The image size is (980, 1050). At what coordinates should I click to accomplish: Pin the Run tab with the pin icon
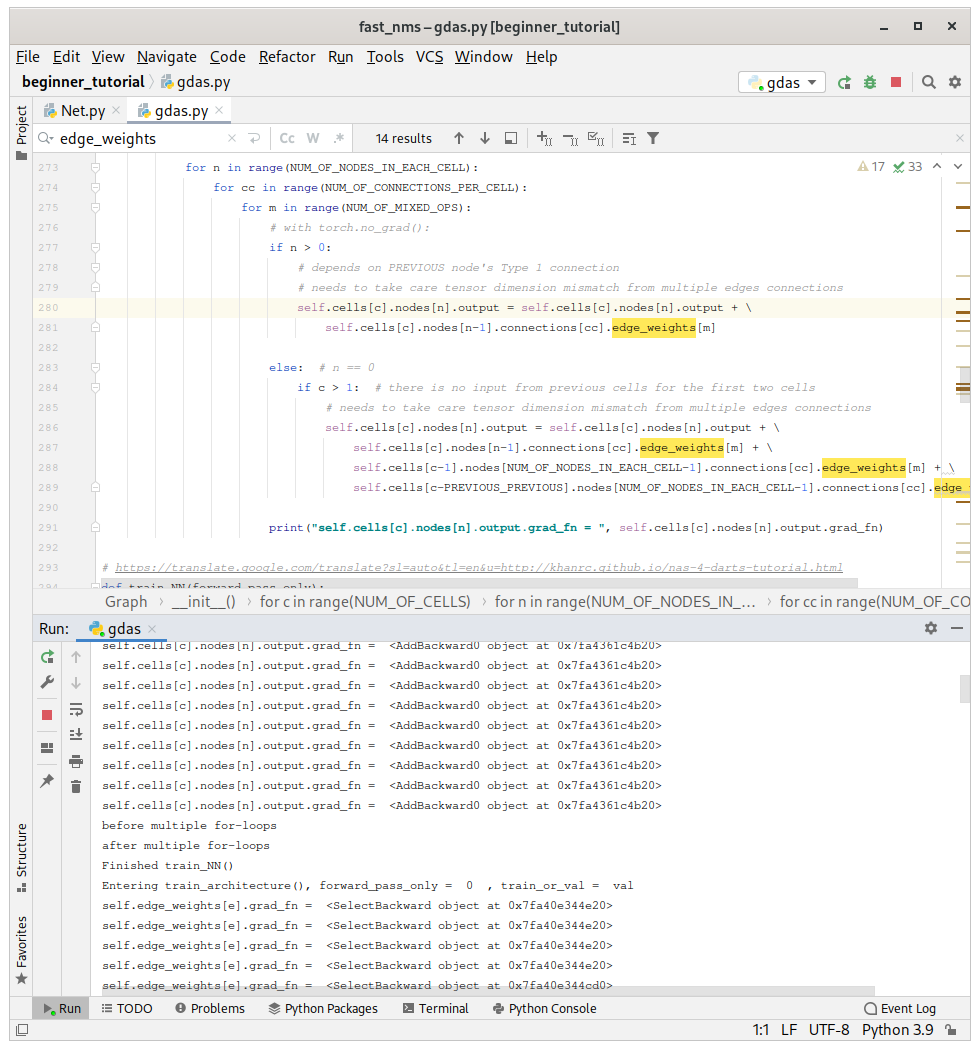[47, 781]
